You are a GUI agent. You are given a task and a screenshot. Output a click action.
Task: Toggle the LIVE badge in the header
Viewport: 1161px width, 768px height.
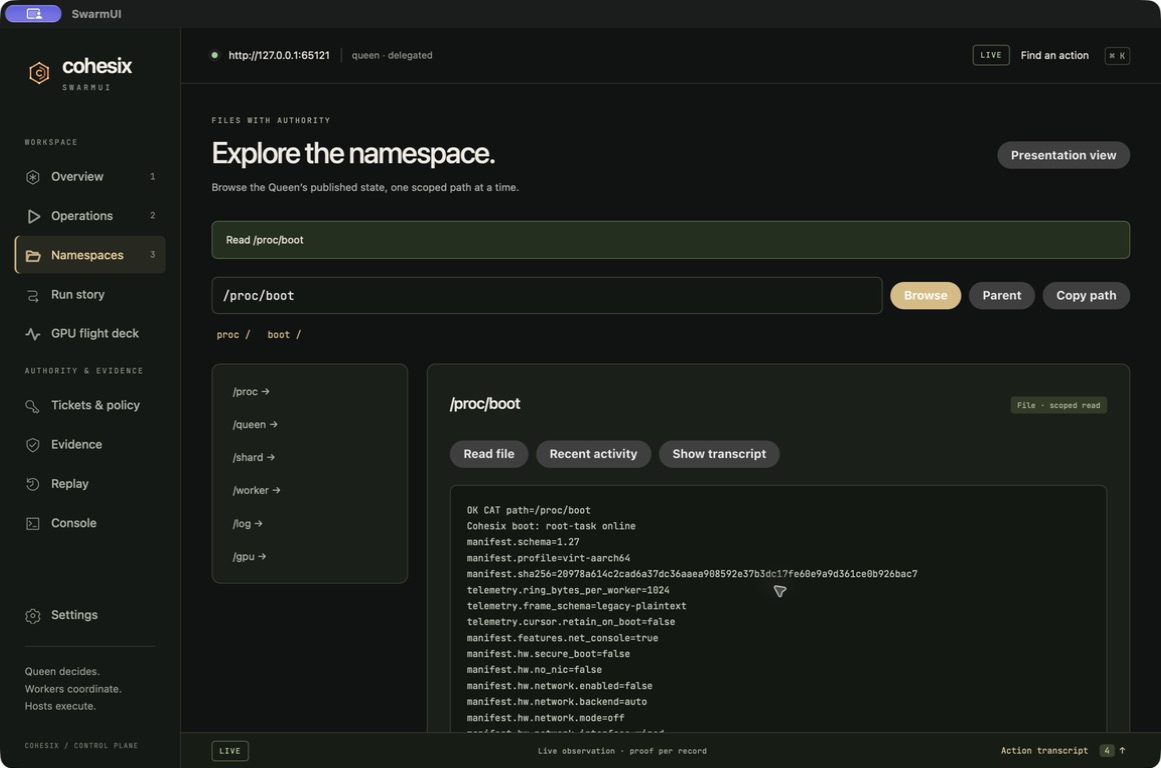[x=991, y=56]
